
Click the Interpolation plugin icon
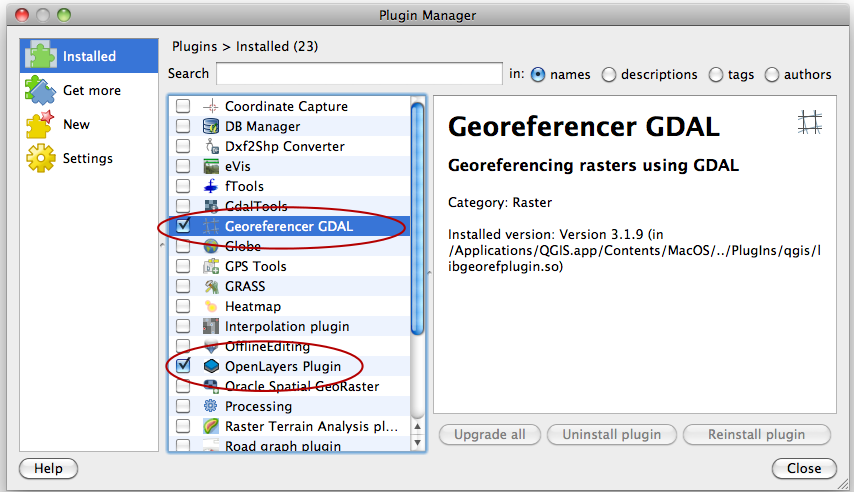[211, 326]
